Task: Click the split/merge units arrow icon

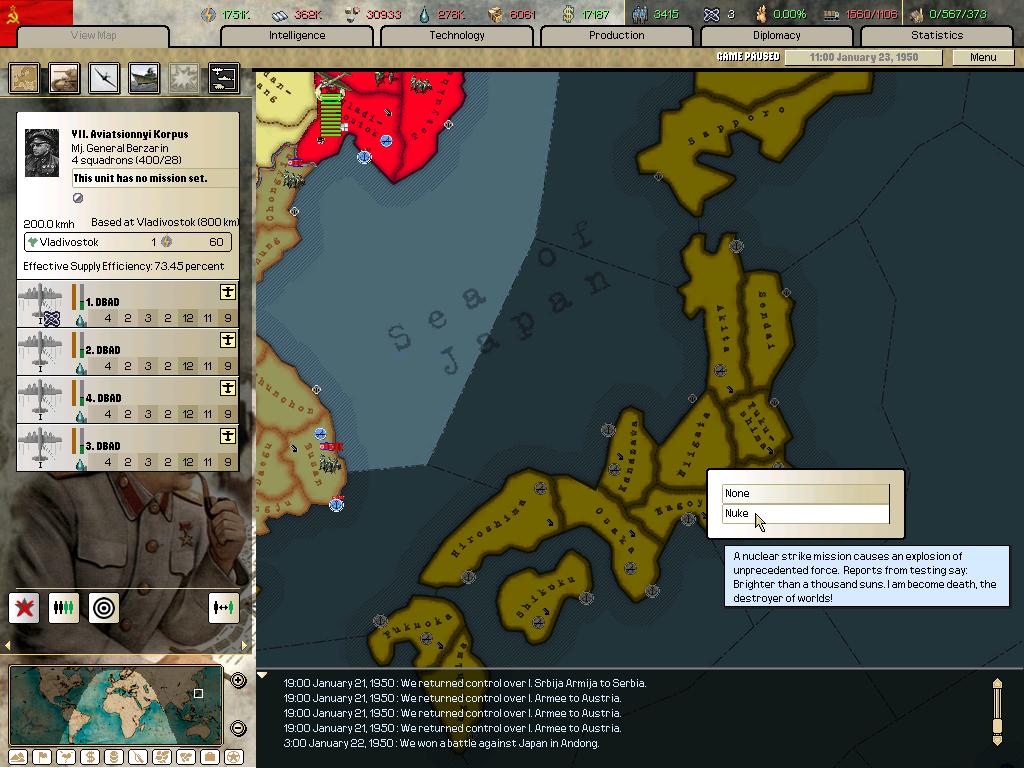Action: [x=223, y=608]
